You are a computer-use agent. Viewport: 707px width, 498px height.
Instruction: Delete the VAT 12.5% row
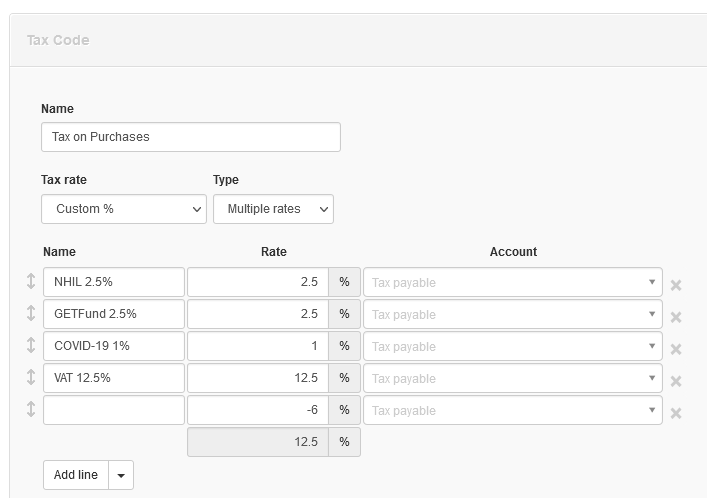tap(675, 381)
